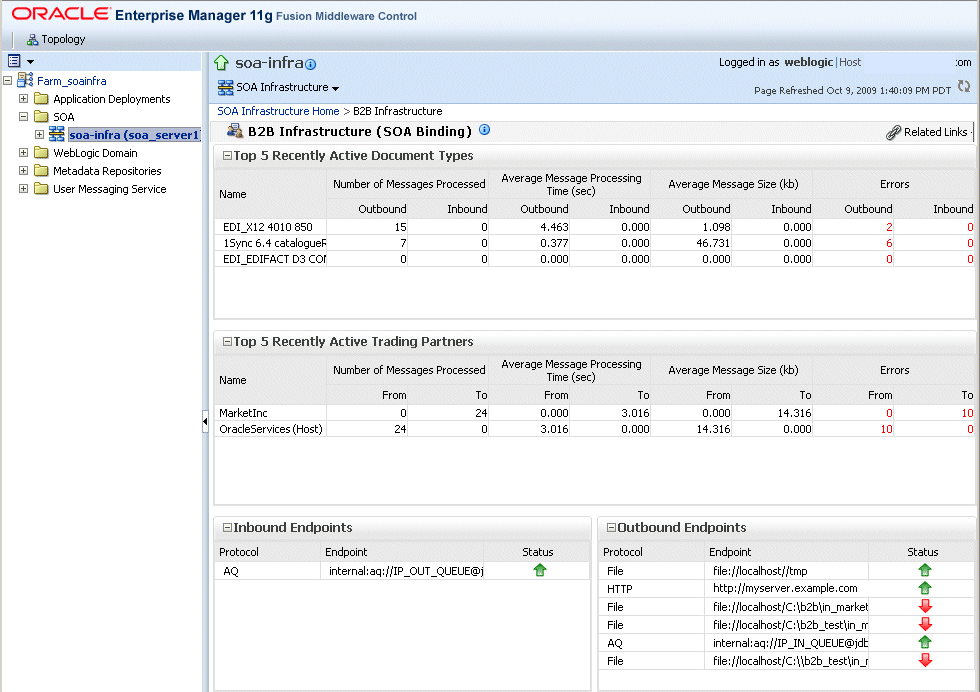Click the soa-infra up status arrow icon
The height and width of the screenshot is (692, 980).
pyautogui.click(x=221, y=63)
